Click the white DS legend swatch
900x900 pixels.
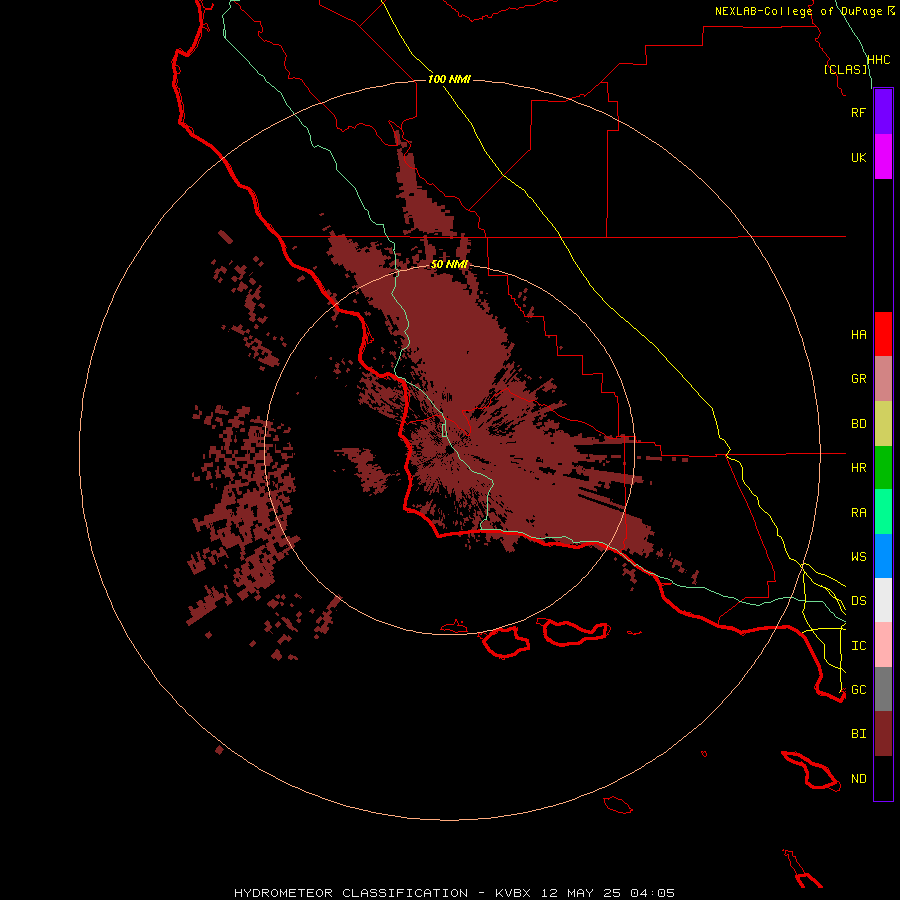coord(883,600)
